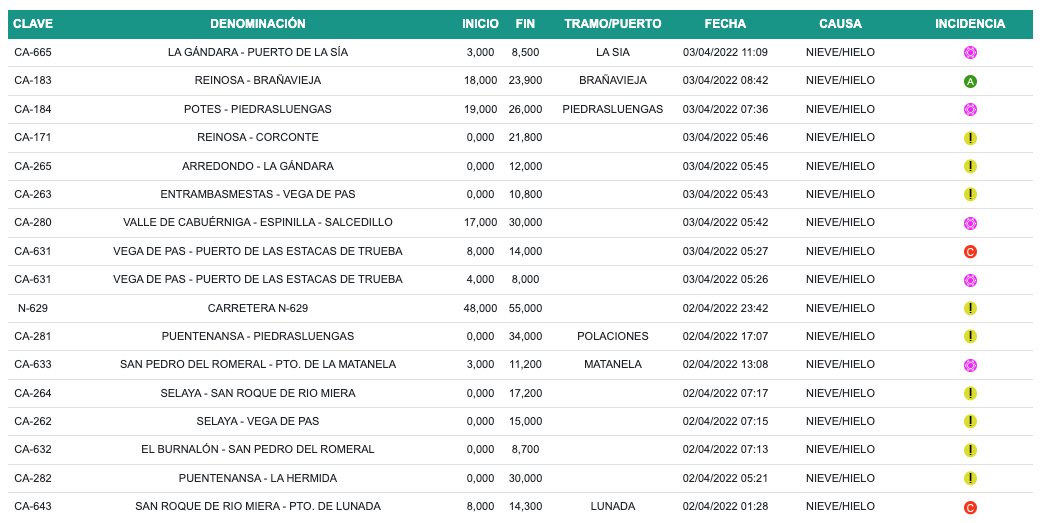Click 'POTES - PIEDRASLUENGAS' road name

(258, 109)
